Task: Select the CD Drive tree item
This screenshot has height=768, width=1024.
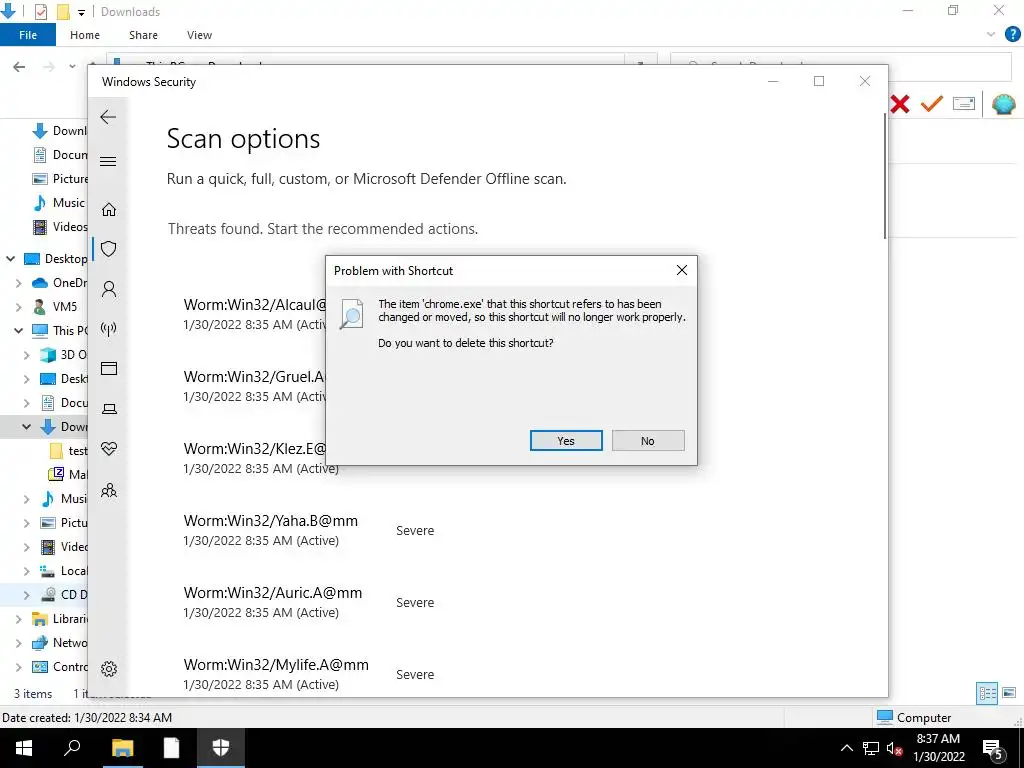Action: point(63,594)
